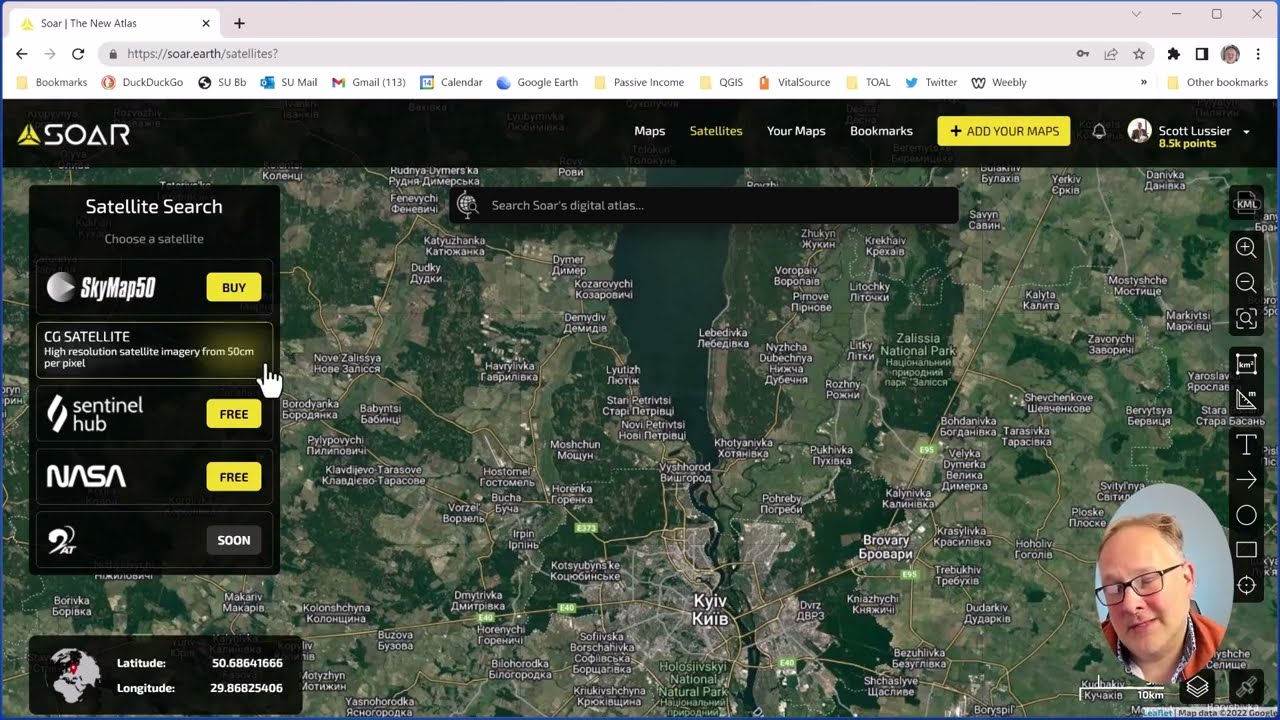The image size is (1280, 720).
Task: Choose the rectangle drawing tool
Action: (1246, 550)
